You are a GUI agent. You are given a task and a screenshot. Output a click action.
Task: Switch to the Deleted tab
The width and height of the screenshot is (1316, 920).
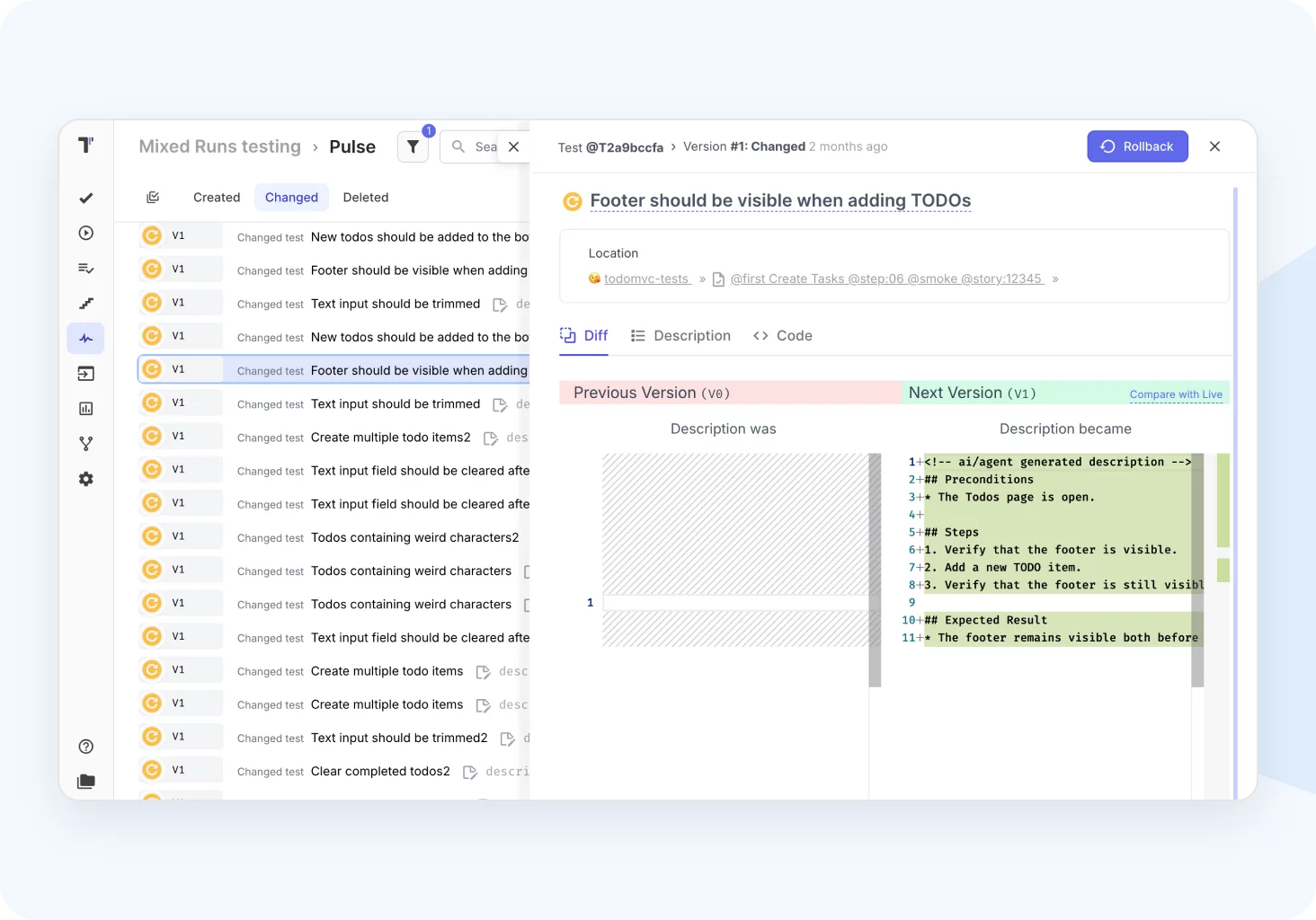(365, 198)
